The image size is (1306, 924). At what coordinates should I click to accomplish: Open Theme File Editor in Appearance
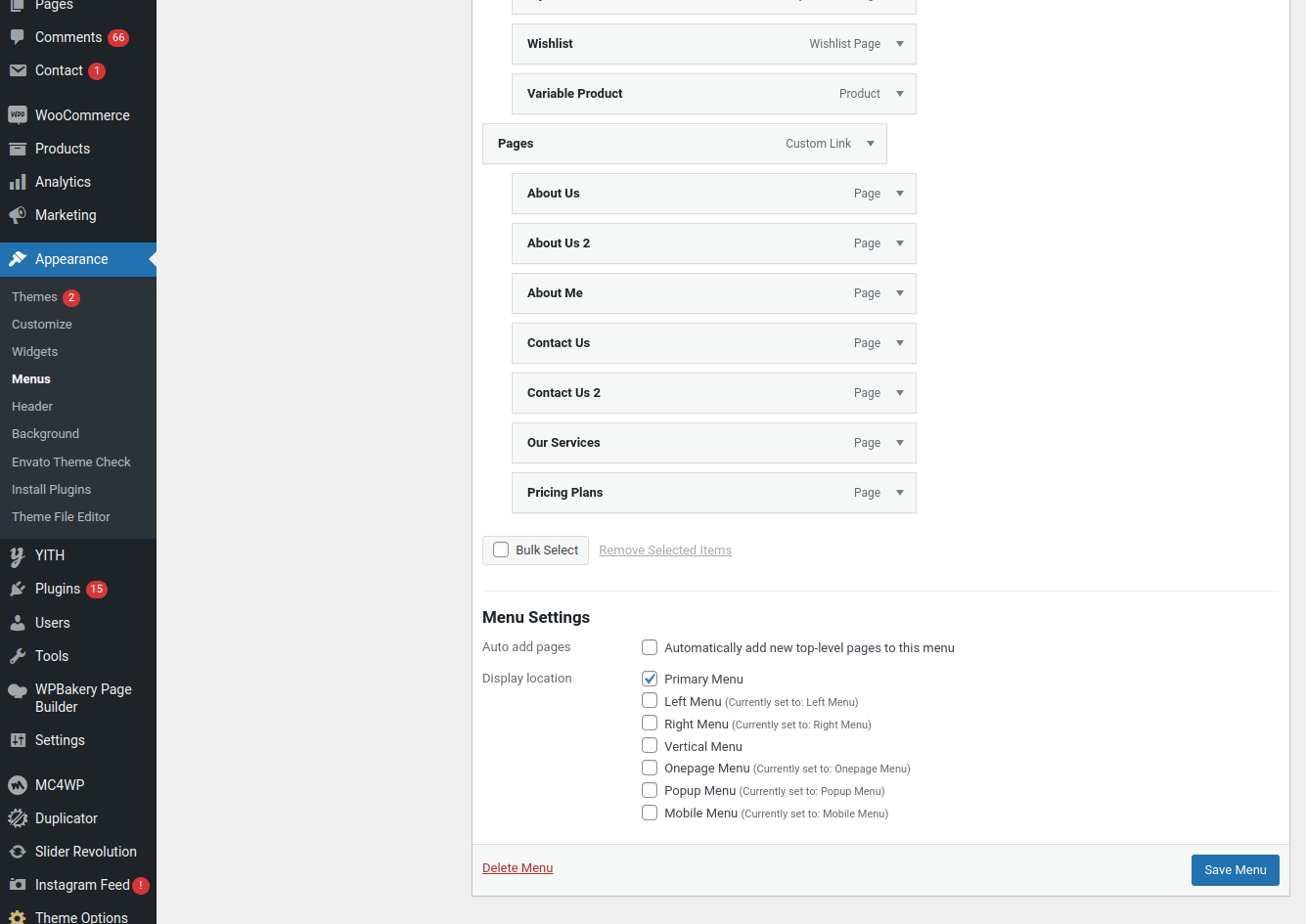click(x=61, y=517)
